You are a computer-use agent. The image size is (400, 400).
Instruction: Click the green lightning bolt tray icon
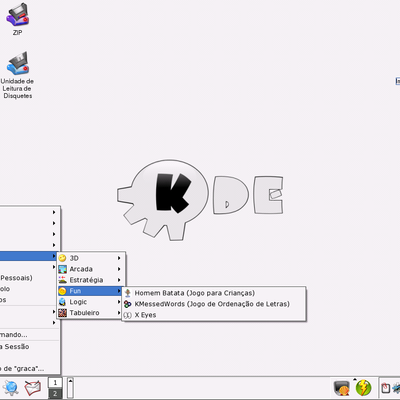click(x=364, y=389)
